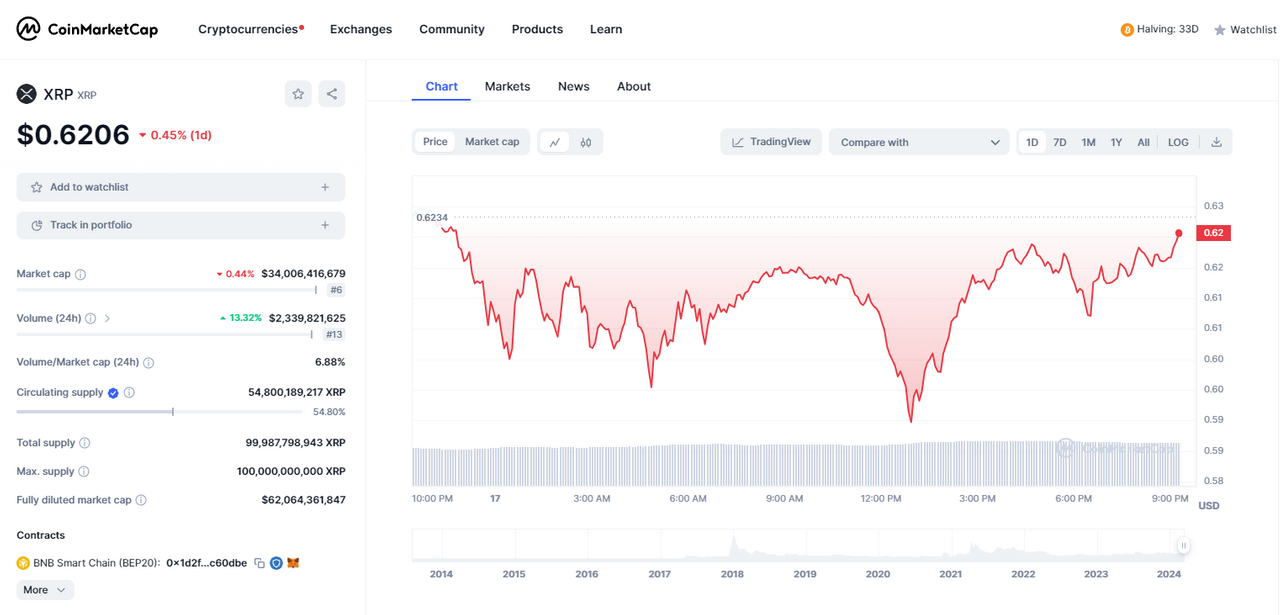
Task: Switch to the Markets tab
Action: click(x=507, y=86)
